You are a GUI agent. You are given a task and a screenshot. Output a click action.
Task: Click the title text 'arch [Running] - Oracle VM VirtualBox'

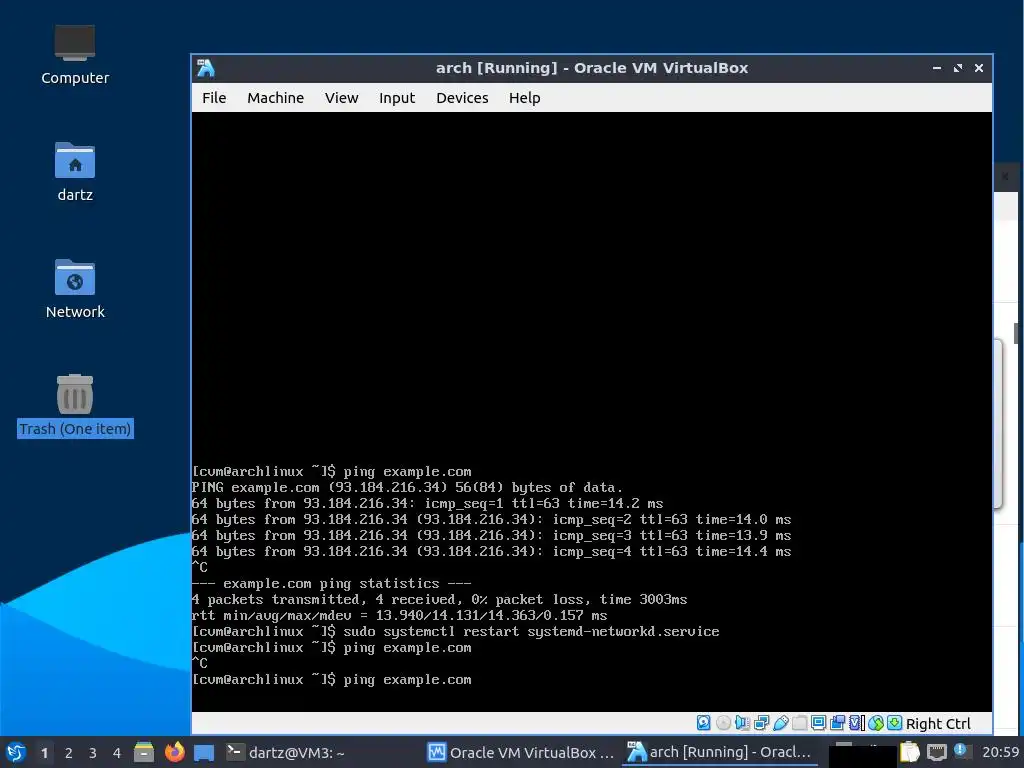(592, 68)
